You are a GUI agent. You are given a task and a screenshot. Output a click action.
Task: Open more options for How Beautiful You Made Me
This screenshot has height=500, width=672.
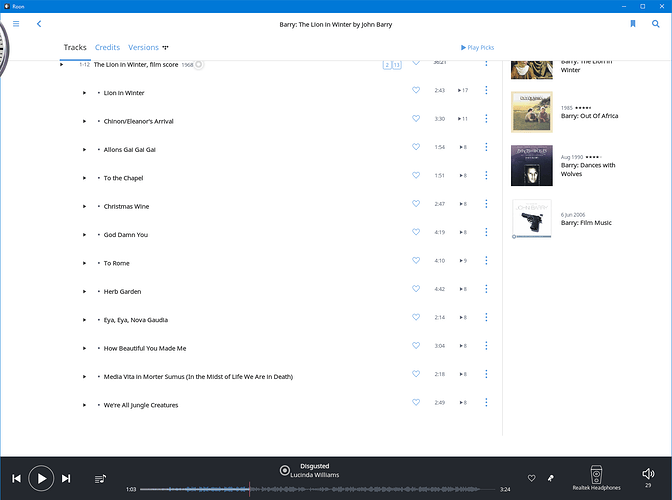(486, 346)
